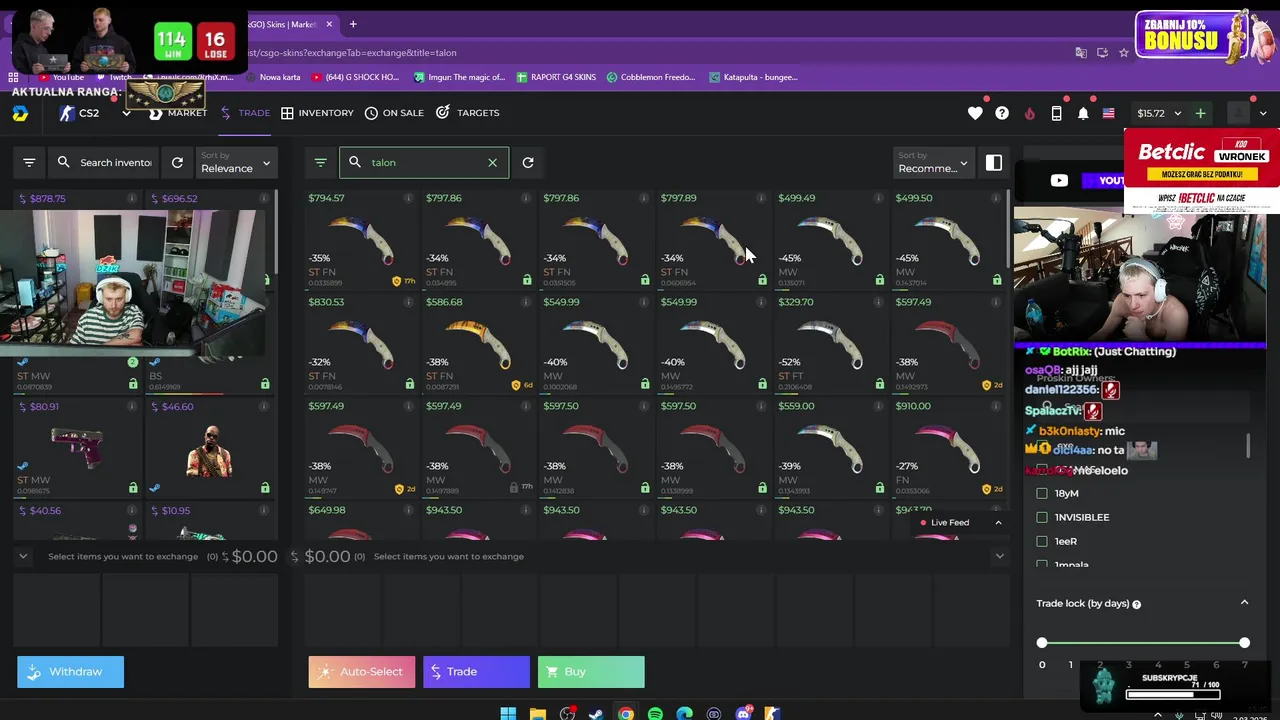
Task: Switch to the Inventory tab
Action: (317, 113)
